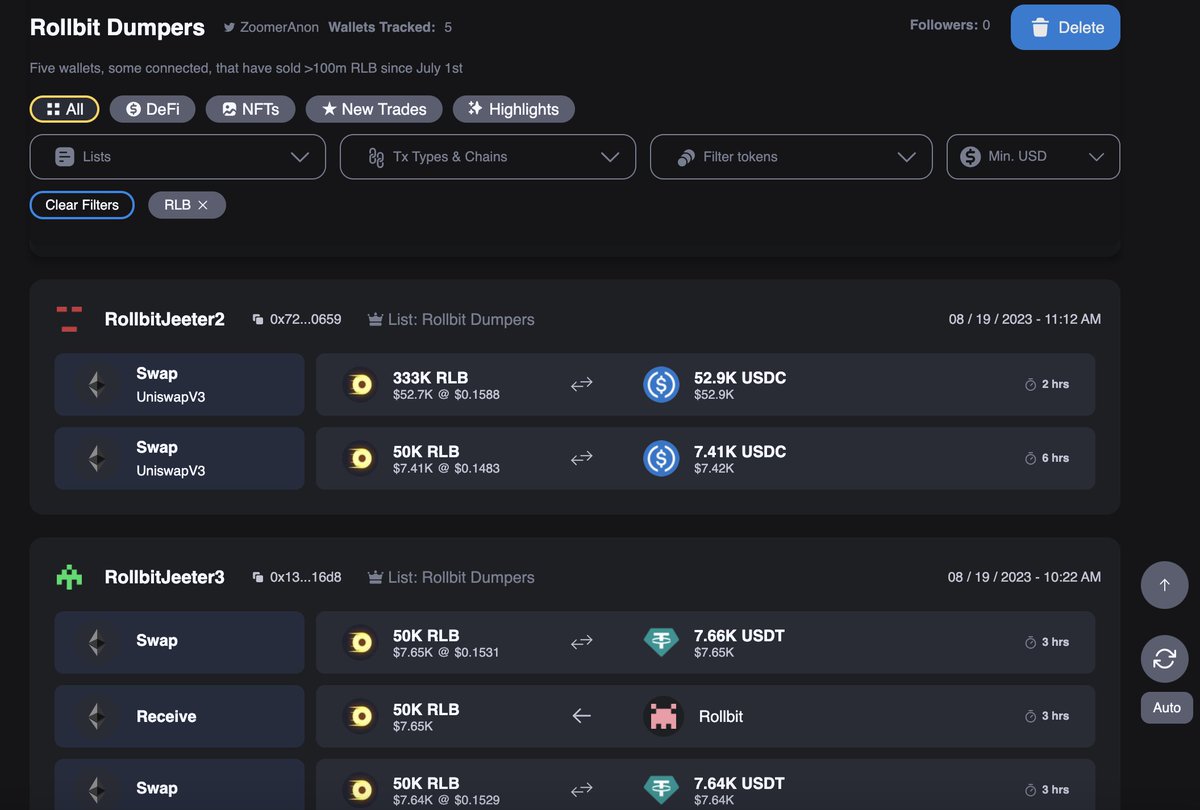Open the Lists dropdown

click(178, 157)
